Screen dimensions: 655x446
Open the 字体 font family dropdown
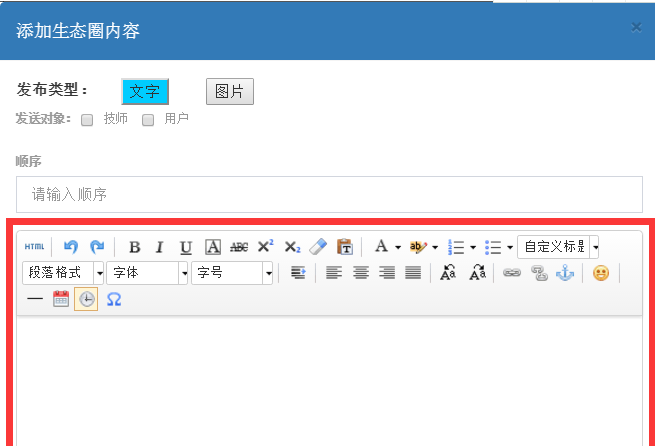tap(147, 273)
